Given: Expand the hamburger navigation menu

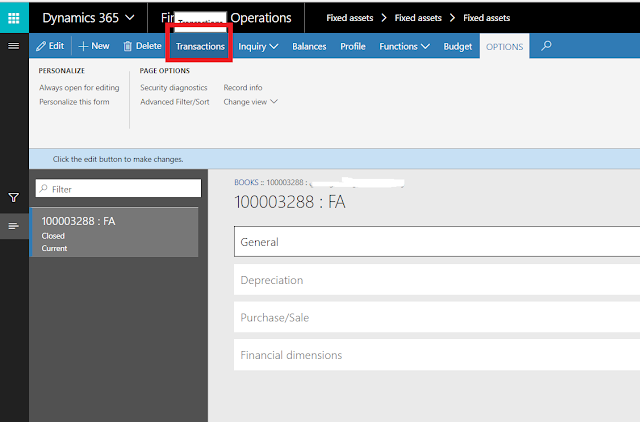Looking at the screenshot, I should pos(14,46).
